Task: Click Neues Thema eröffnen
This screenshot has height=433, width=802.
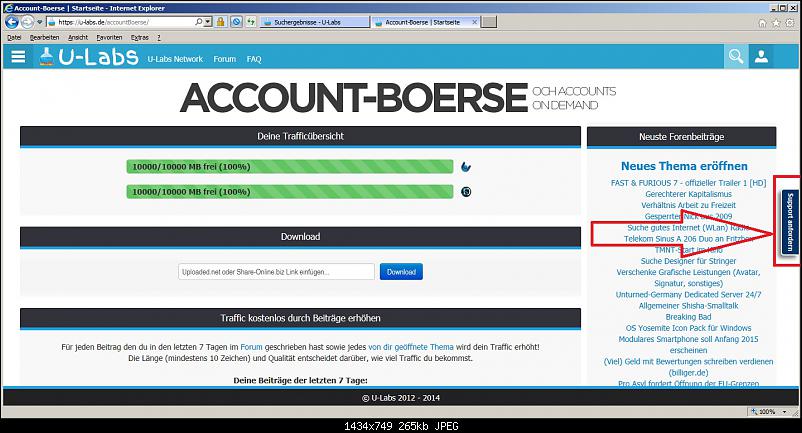Action: [684, 166]
